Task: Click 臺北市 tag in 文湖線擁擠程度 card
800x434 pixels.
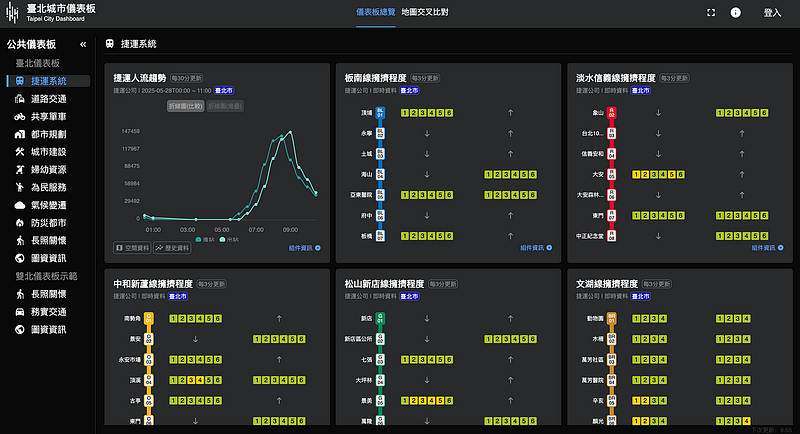Action: click(641, 296)
